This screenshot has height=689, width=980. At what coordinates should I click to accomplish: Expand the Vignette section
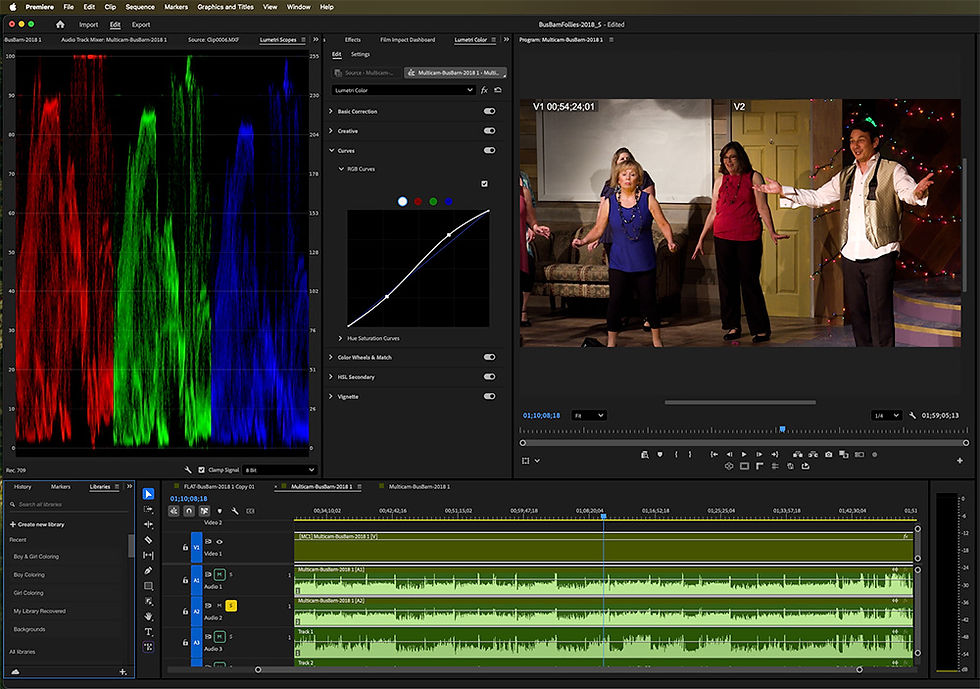point(331,396)
